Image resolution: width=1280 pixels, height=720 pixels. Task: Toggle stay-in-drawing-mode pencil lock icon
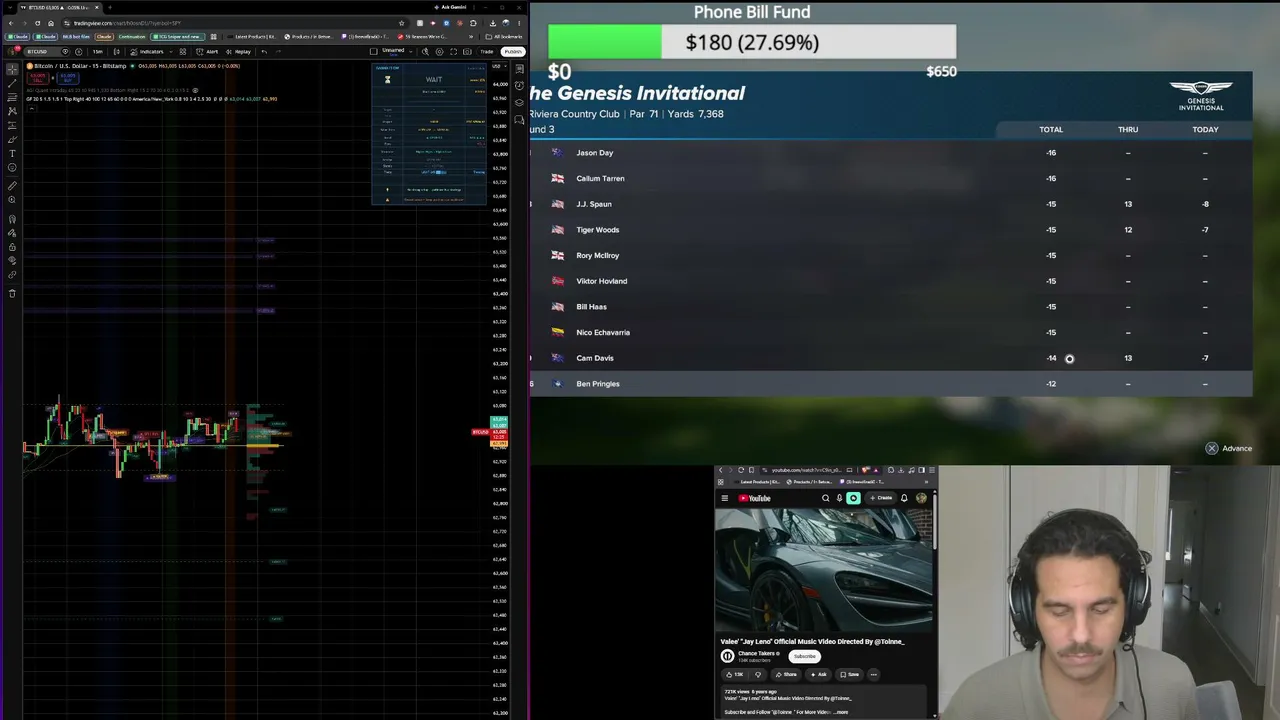click(x=12, y=233)
